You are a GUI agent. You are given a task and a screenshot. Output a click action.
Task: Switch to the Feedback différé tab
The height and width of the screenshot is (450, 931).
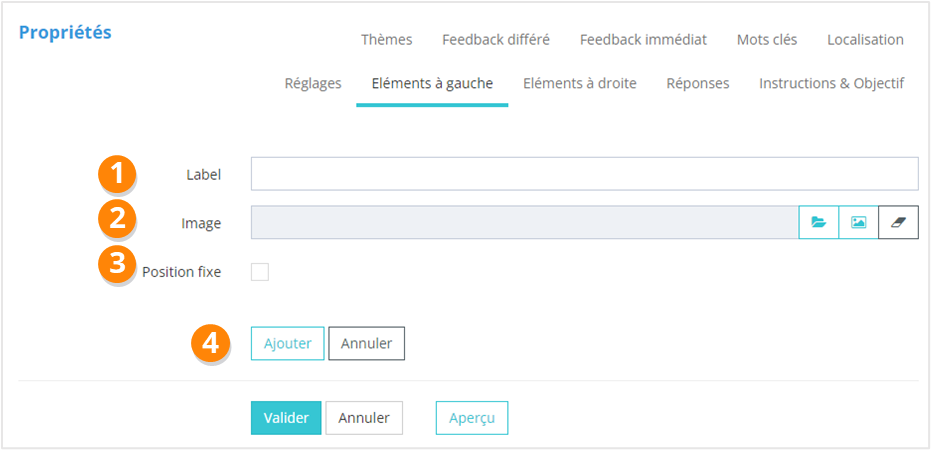[495, 40]
